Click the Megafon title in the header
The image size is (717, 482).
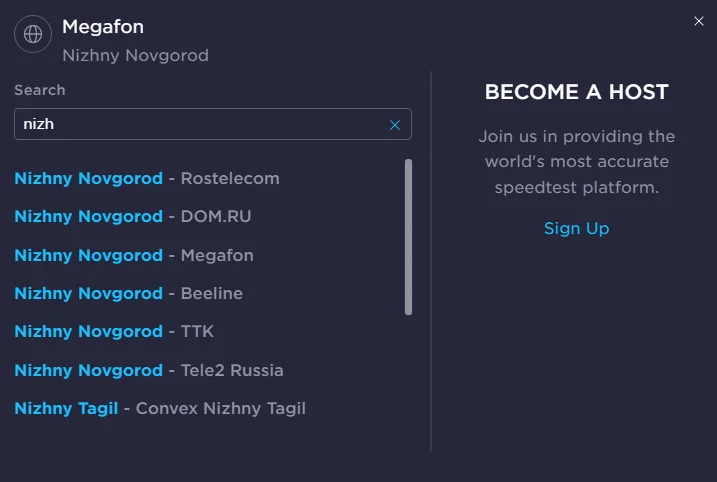coord(103,27)
